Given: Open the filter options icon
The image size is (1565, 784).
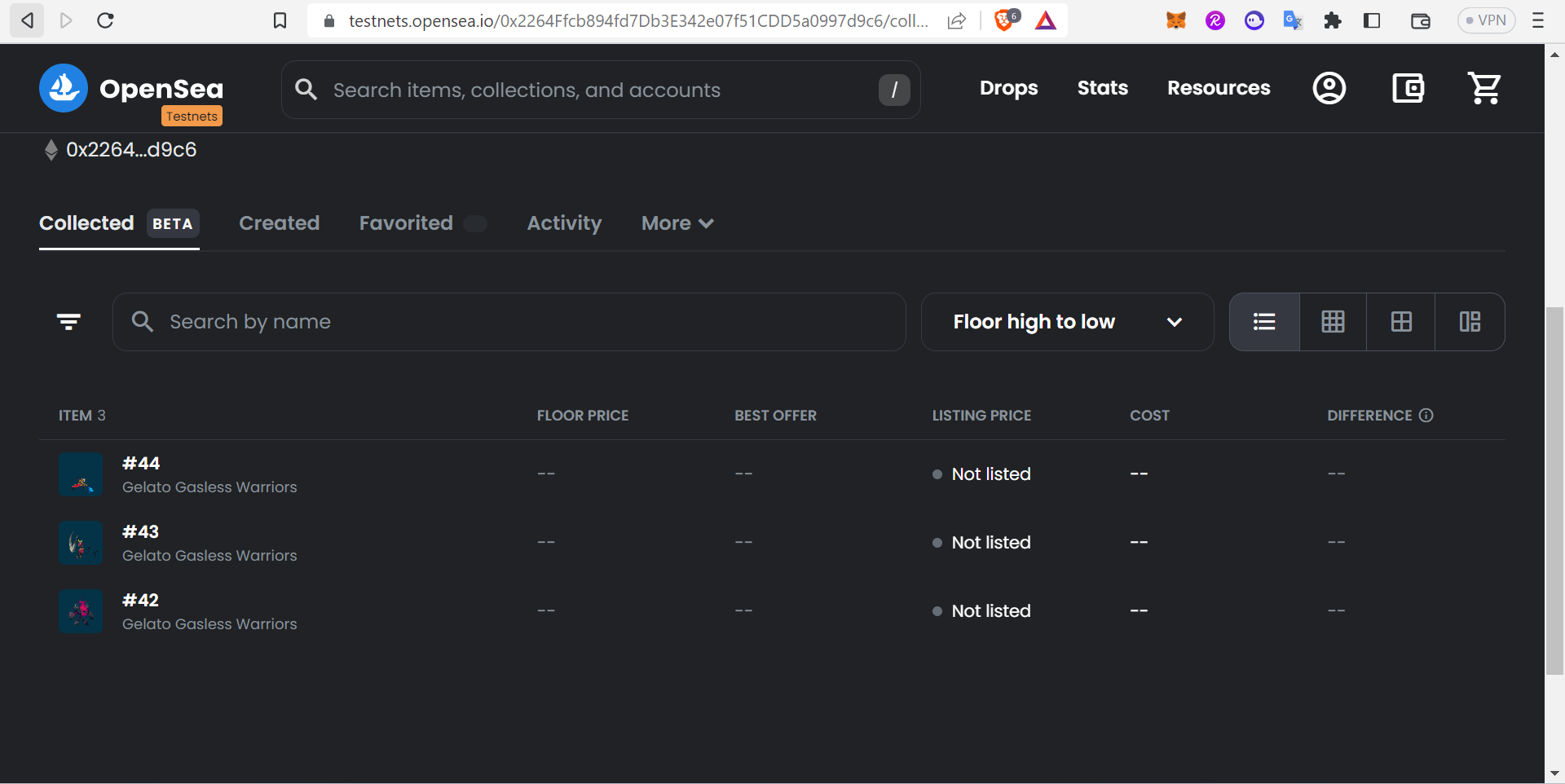Looking at the screenshot, I should (68, 321).
